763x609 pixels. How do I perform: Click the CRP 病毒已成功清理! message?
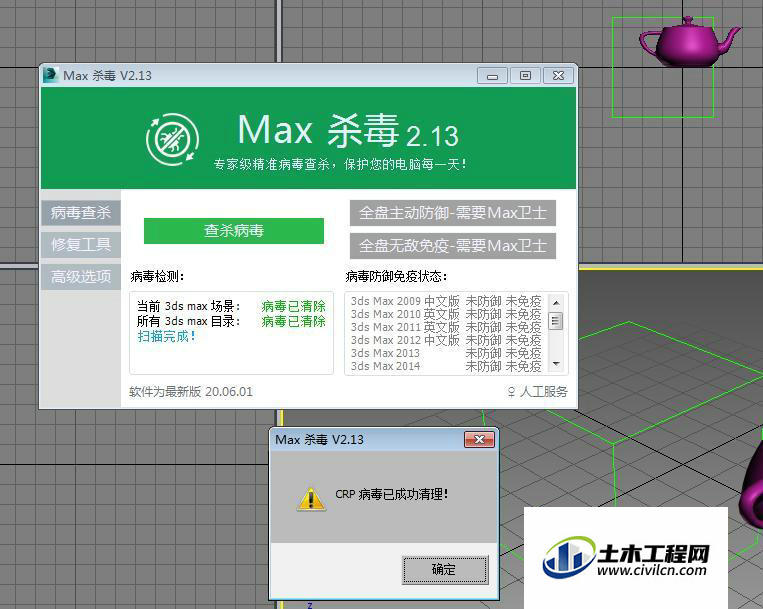pos(392,494)
